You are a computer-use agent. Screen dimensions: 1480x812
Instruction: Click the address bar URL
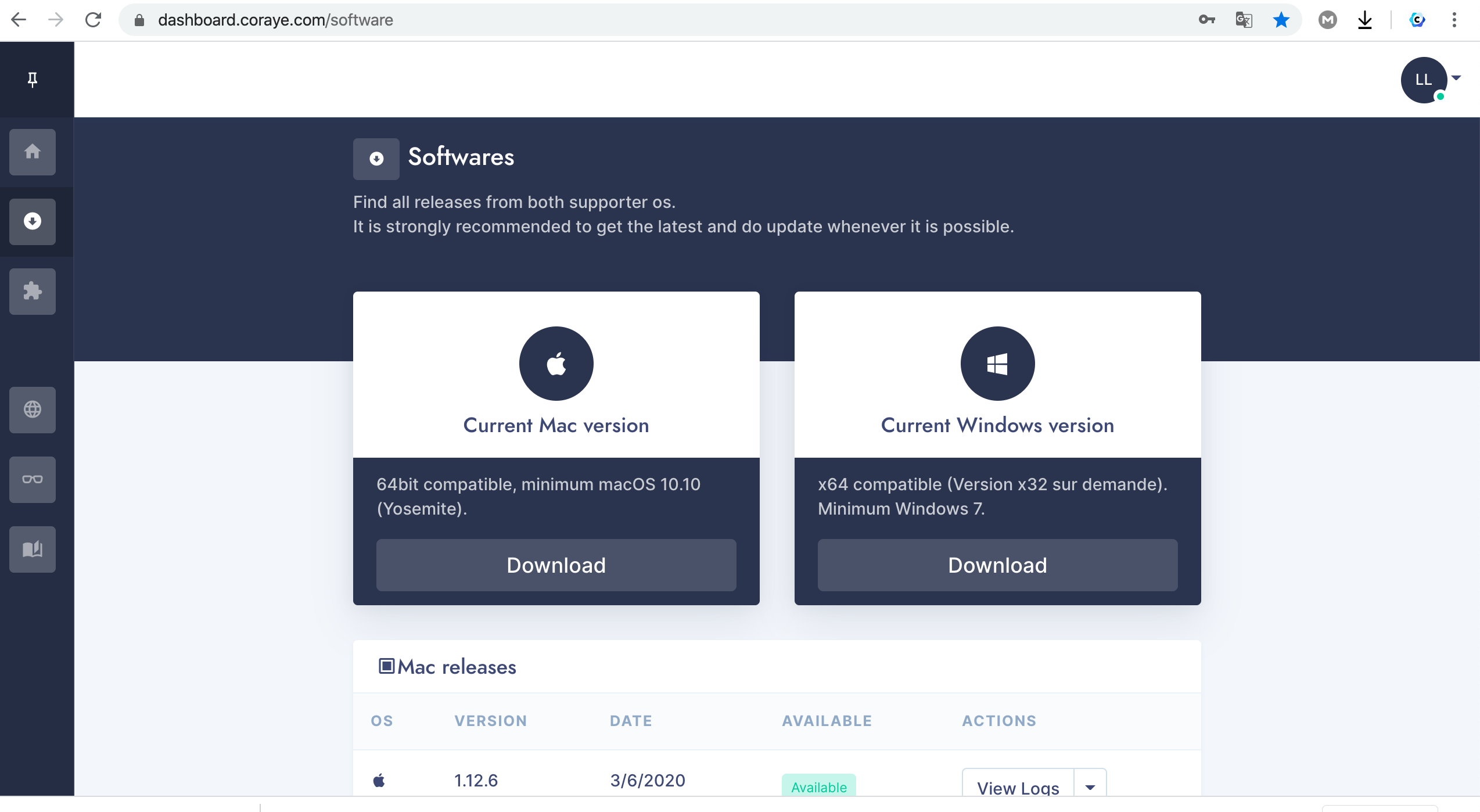(x=275, y=20)
